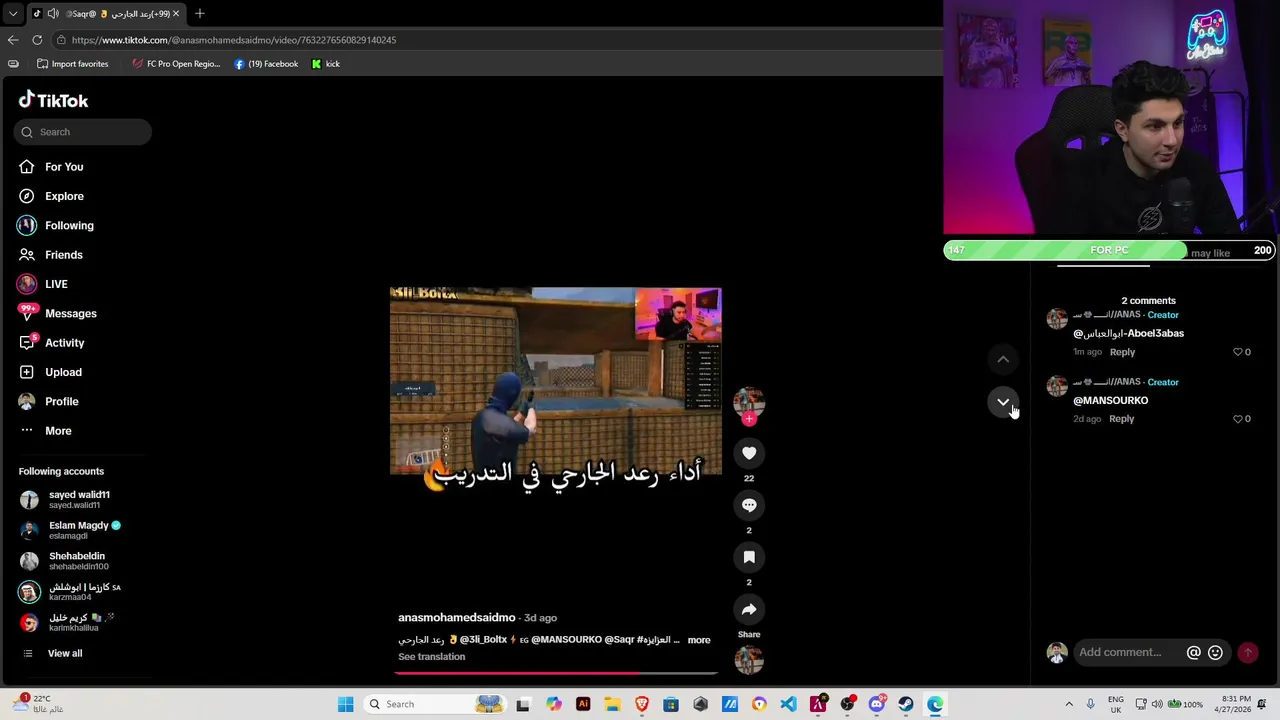Open the Import favorites bookmark

click(x=72, y=64)
